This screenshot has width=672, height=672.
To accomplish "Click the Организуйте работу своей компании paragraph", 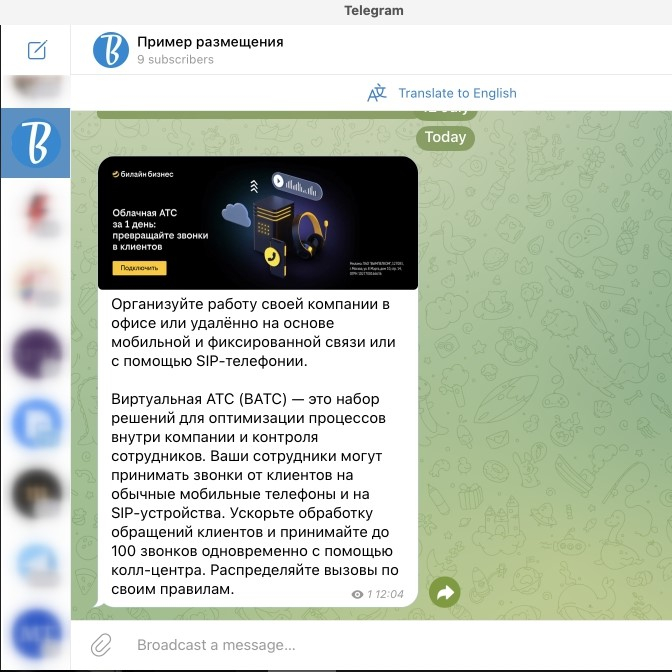I will [x=253, y=333].
